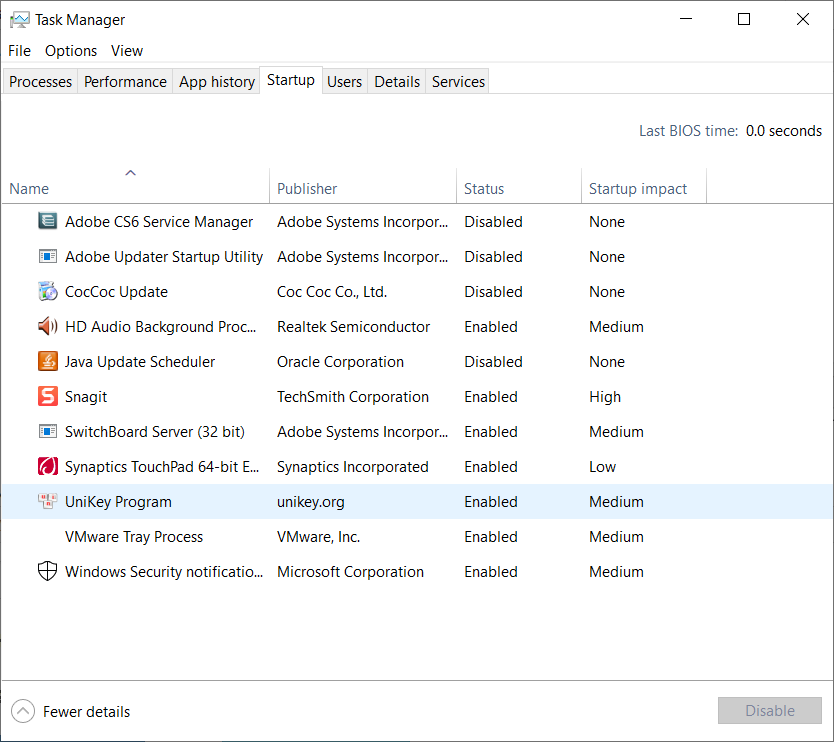Click the Task Manager title bar icon
Viewport: 834px width, 742px height.
(20, 20)
